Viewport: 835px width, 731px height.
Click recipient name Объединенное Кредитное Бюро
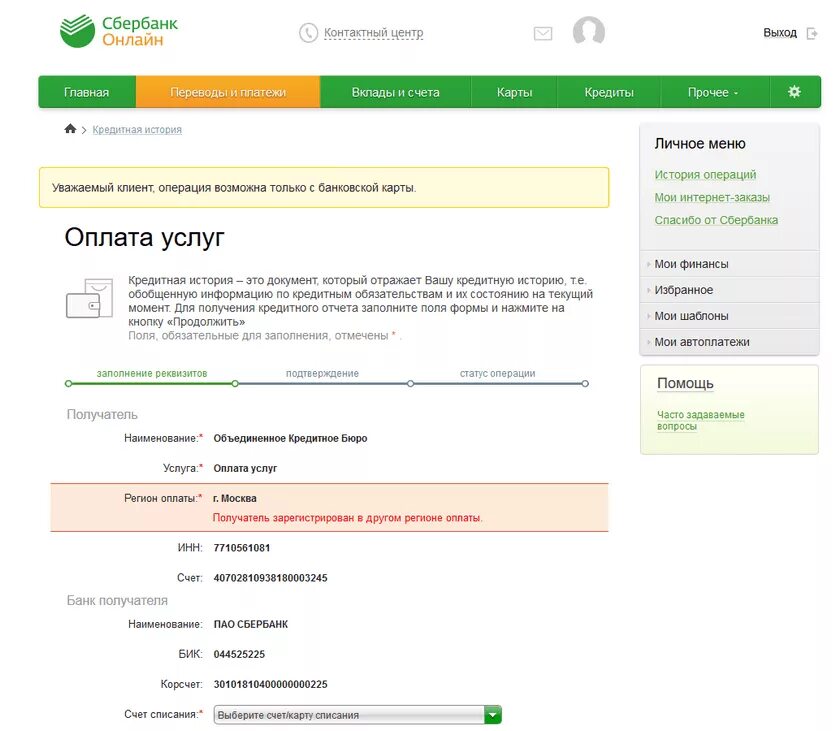tap(290, 439)
